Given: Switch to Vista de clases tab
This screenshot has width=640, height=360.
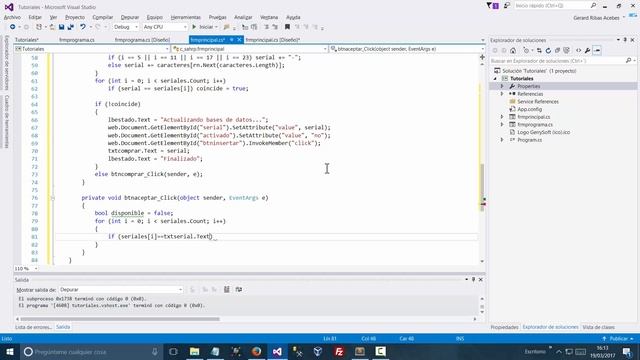Looking at the screenshot, I should [x=598, y=327].
